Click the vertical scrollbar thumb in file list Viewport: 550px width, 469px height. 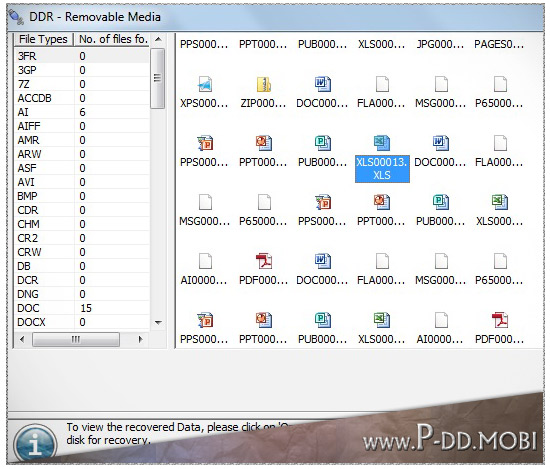coord(157,78)
